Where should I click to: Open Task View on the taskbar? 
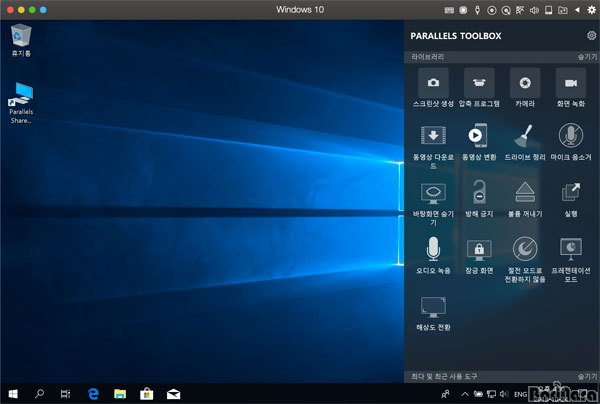65,394
